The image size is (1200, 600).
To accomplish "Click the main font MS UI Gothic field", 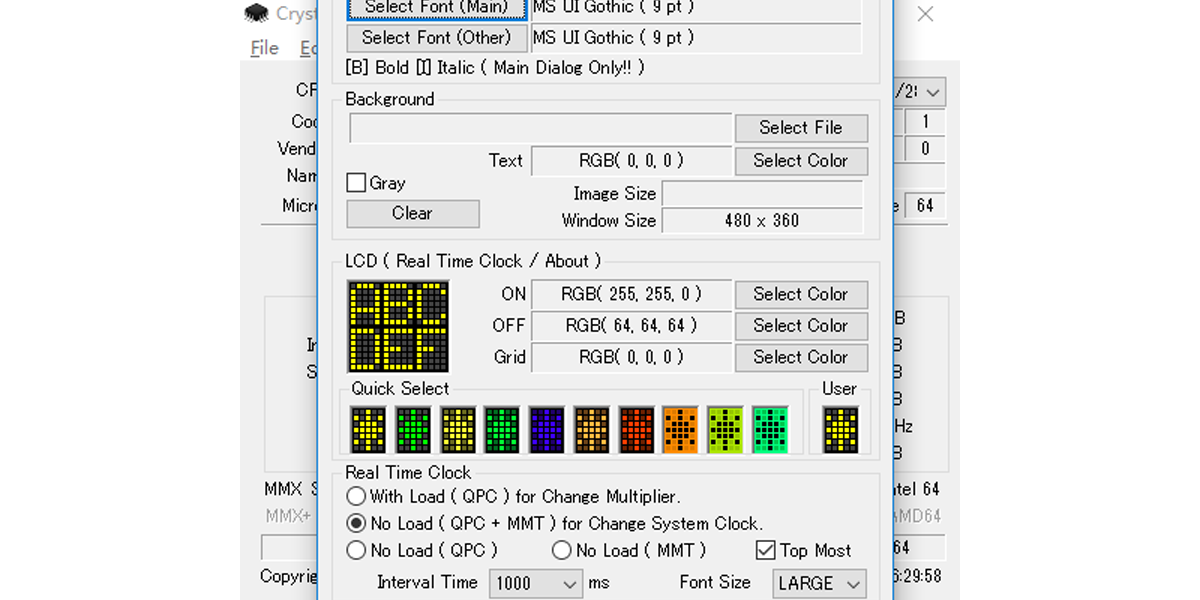I will coord(695,8).
